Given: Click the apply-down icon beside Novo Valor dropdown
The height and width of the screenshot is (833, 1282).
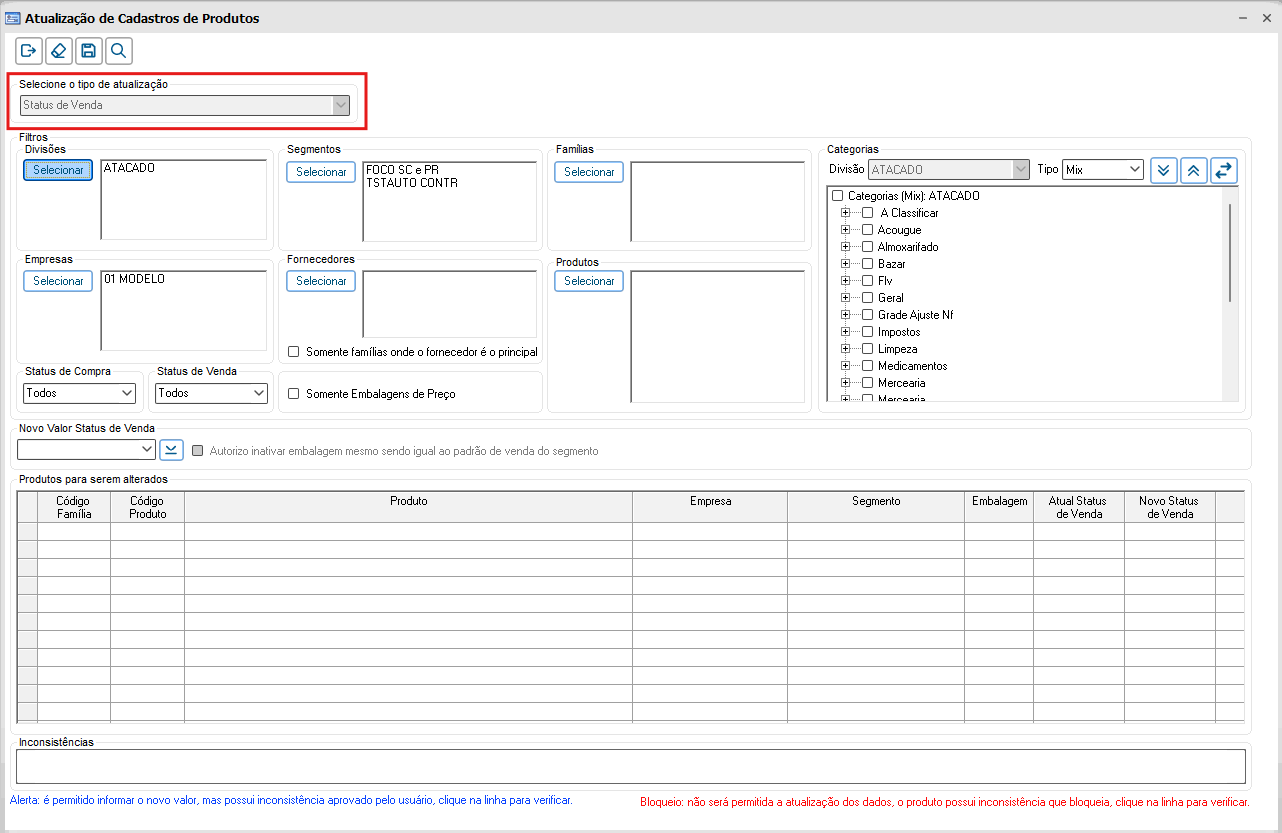Looking at the screenshot, I should click(172, 450).
